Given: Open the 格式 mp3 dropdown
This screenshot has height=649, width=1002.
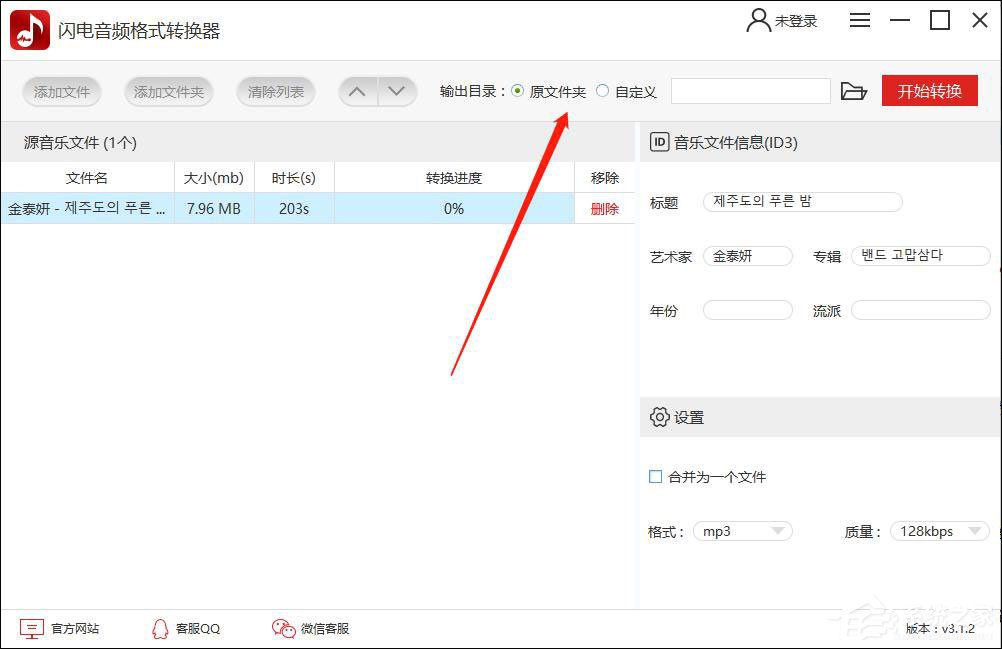Looking at the screenshot, I should (742, 531).
